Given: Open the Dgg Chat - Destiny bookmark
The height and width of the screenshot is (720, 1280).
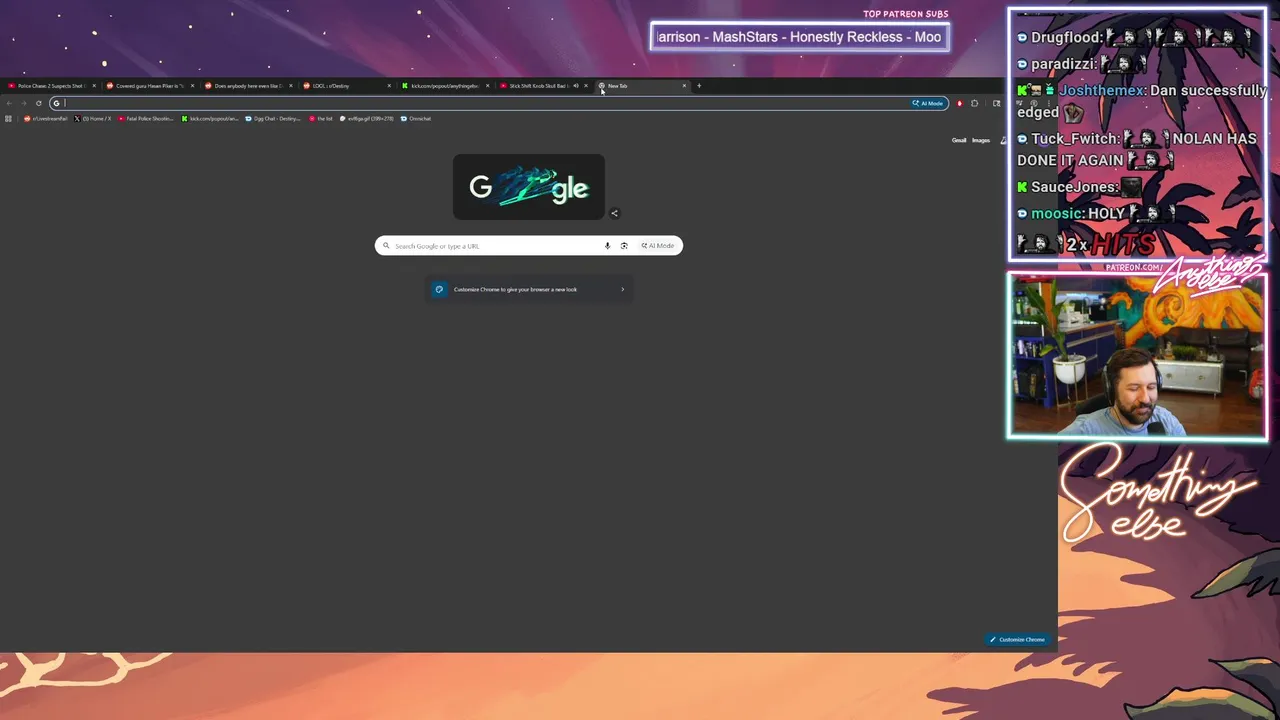Looking at the screenshot, I should (273, 119).
